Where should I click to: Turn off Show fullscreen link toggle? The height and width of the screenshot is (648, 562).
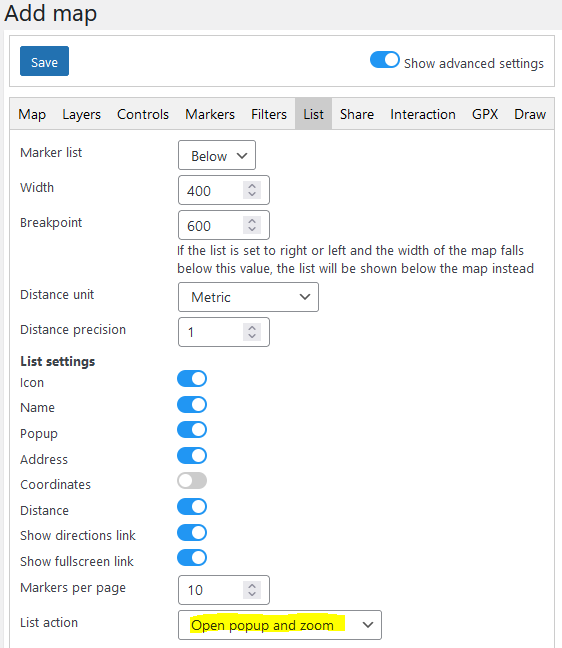[192, 558]
